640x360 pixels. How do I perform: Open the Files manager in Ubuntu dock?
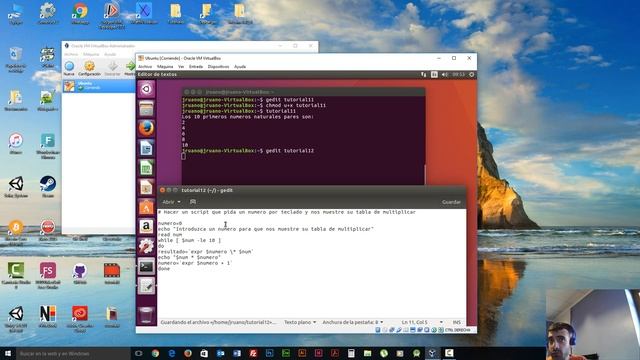coord(146,109)
